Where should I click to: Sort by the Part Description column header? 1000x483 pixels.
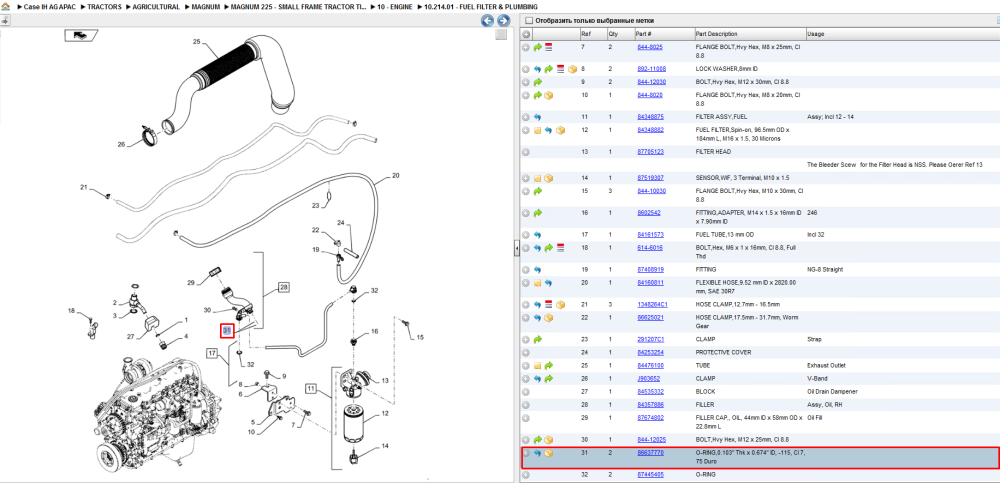tap(749, 34)
